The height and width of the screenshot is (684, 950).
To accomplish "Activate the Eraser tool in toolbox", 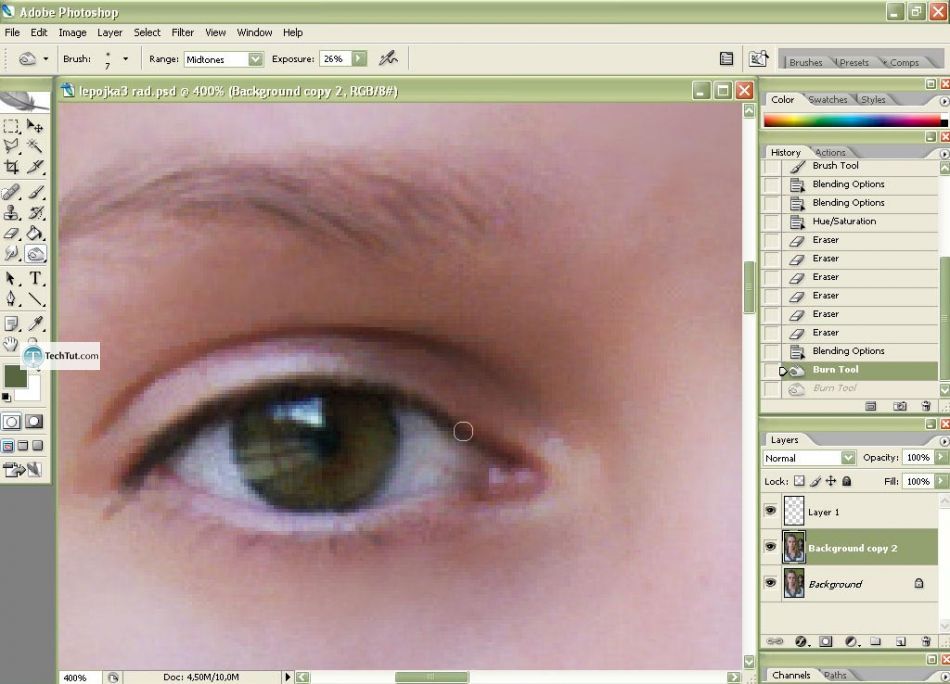I will [12, 233].
